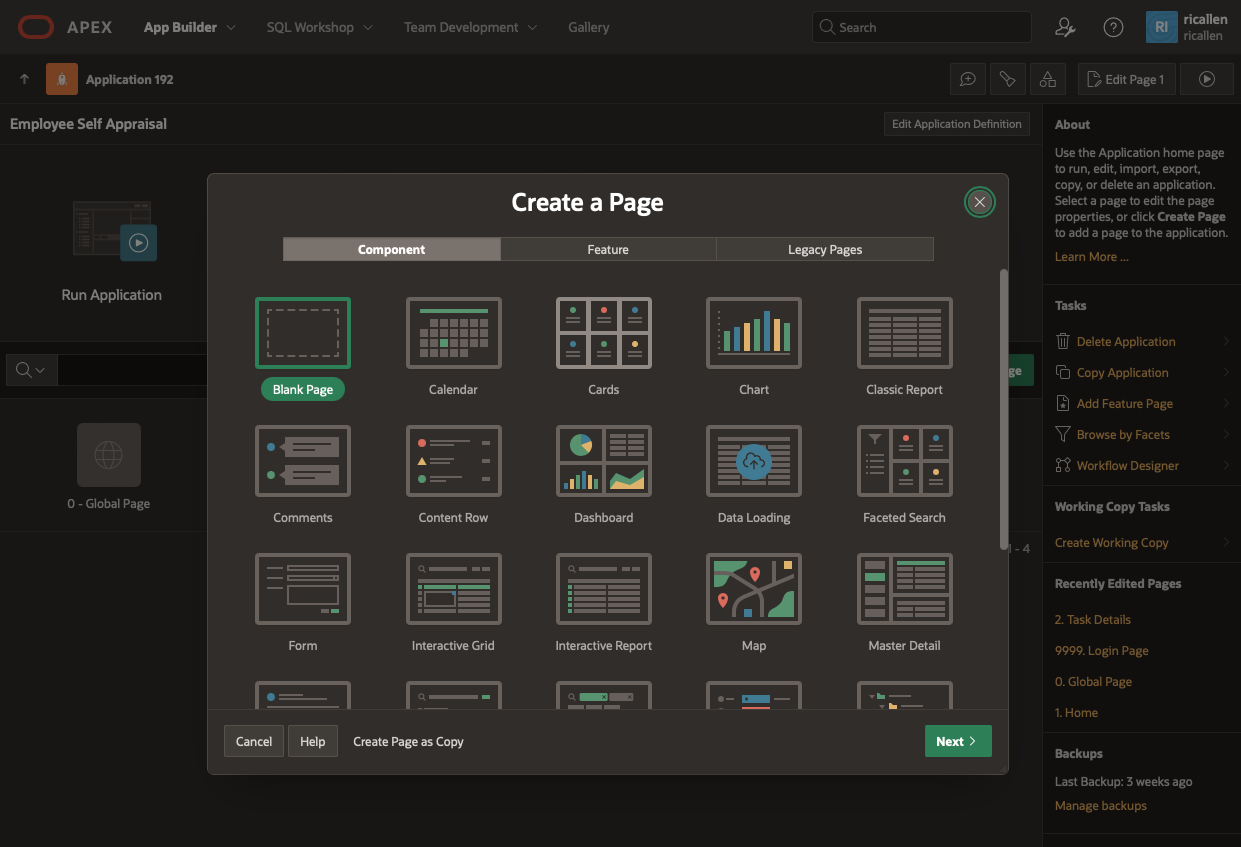Choose the Classic Report page icon
Viewport: 1241px width, 847px height.
[x=905, y=333]
